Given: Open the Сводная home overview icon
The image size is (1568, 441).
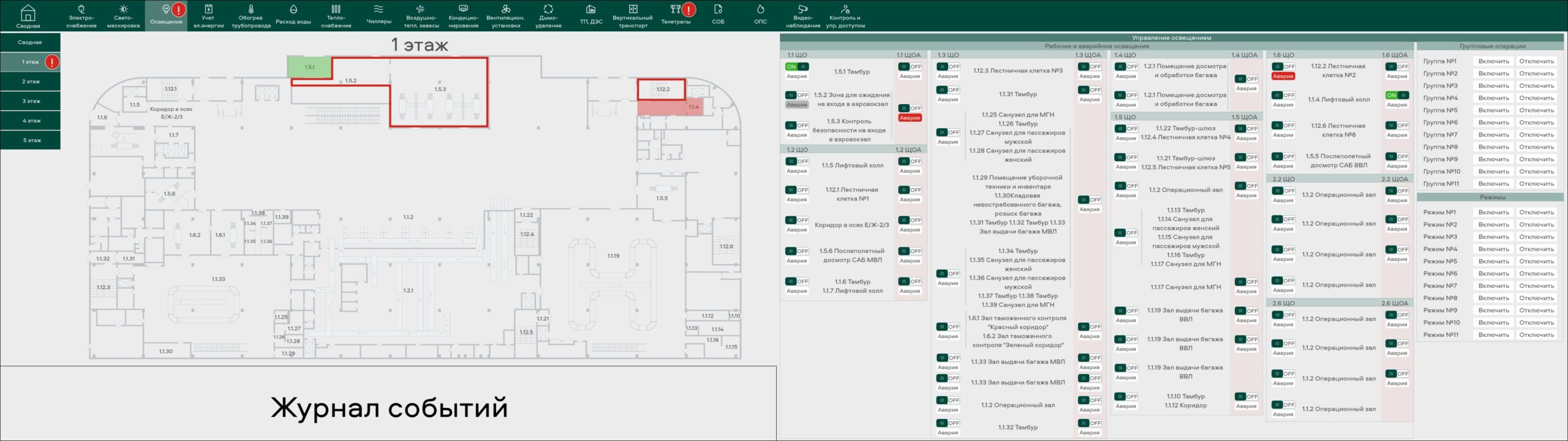Looking at the screenshot, I should click(x=28, y=16).
